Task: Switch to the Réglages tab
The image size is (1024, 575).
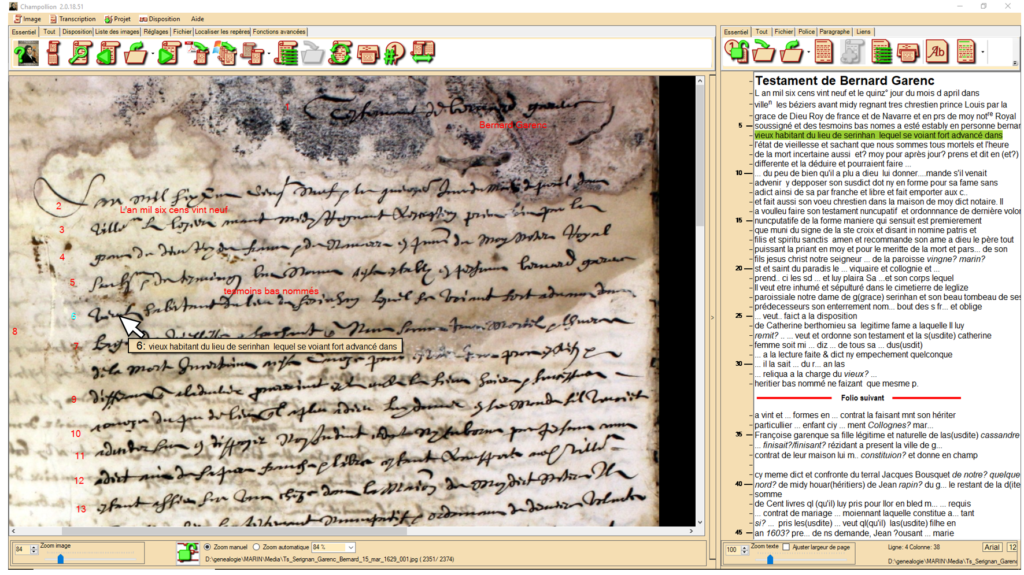Action: tap(155, 31)
